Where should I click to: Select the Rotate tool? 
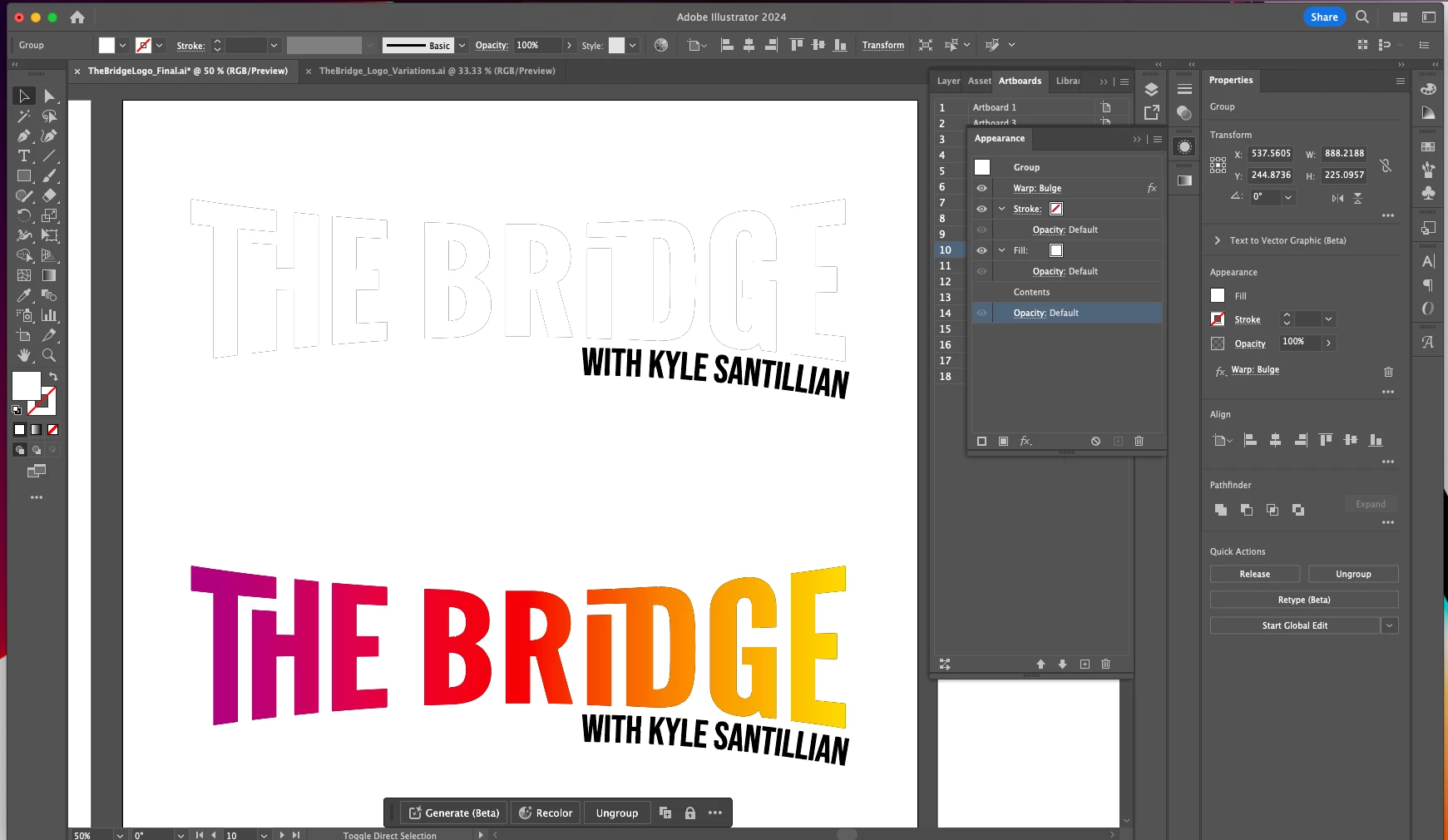(24, 216)
